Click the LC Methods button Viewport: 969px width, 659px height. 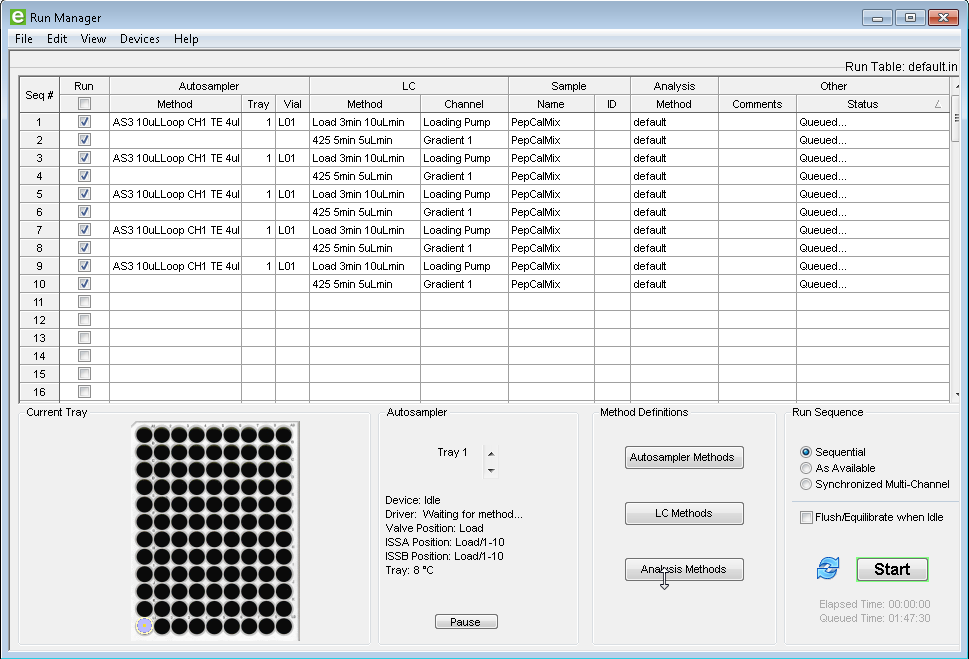[x=684, y=513]
